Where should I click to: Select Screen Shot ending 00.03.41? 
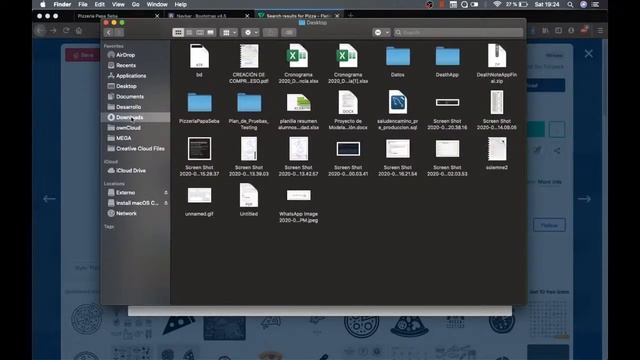(348, 149)
